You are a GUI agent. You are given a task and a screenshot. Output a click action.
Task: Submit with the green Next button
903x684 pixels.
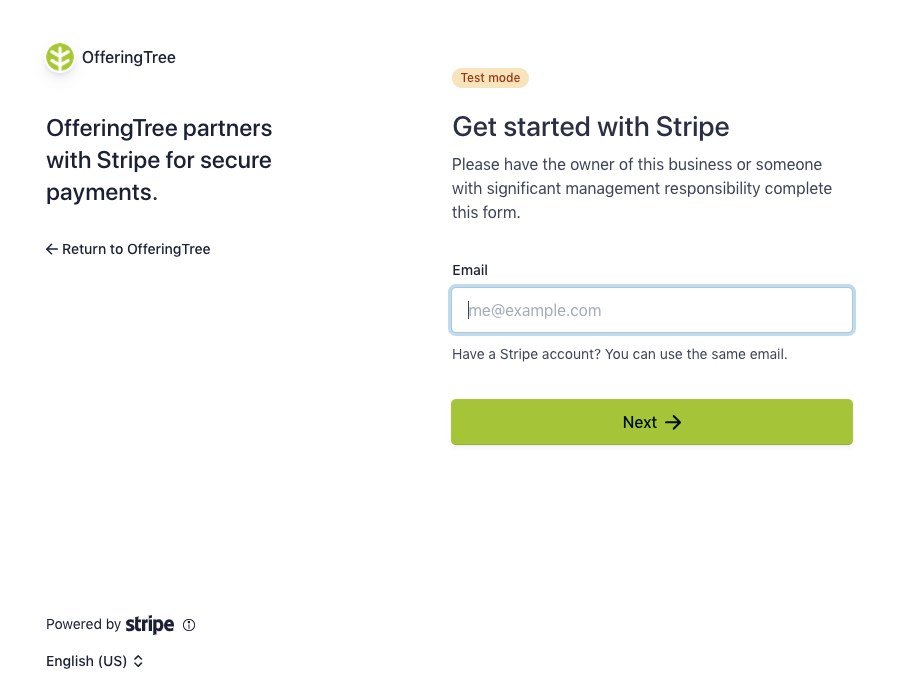coord(652,422)
